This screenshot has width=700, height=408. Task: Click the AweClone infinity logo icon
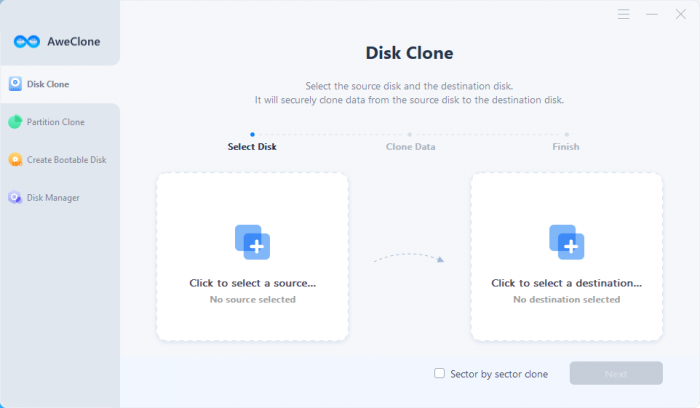[x=27, y=42]
